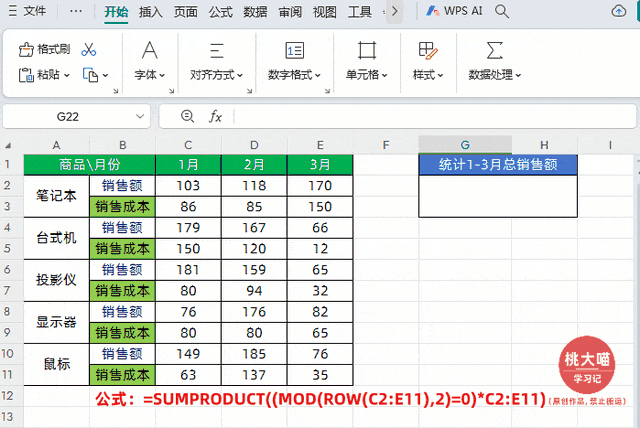The height and width of the screenshot is (428, 640).
Task: Select column G header
Action: 465,145
